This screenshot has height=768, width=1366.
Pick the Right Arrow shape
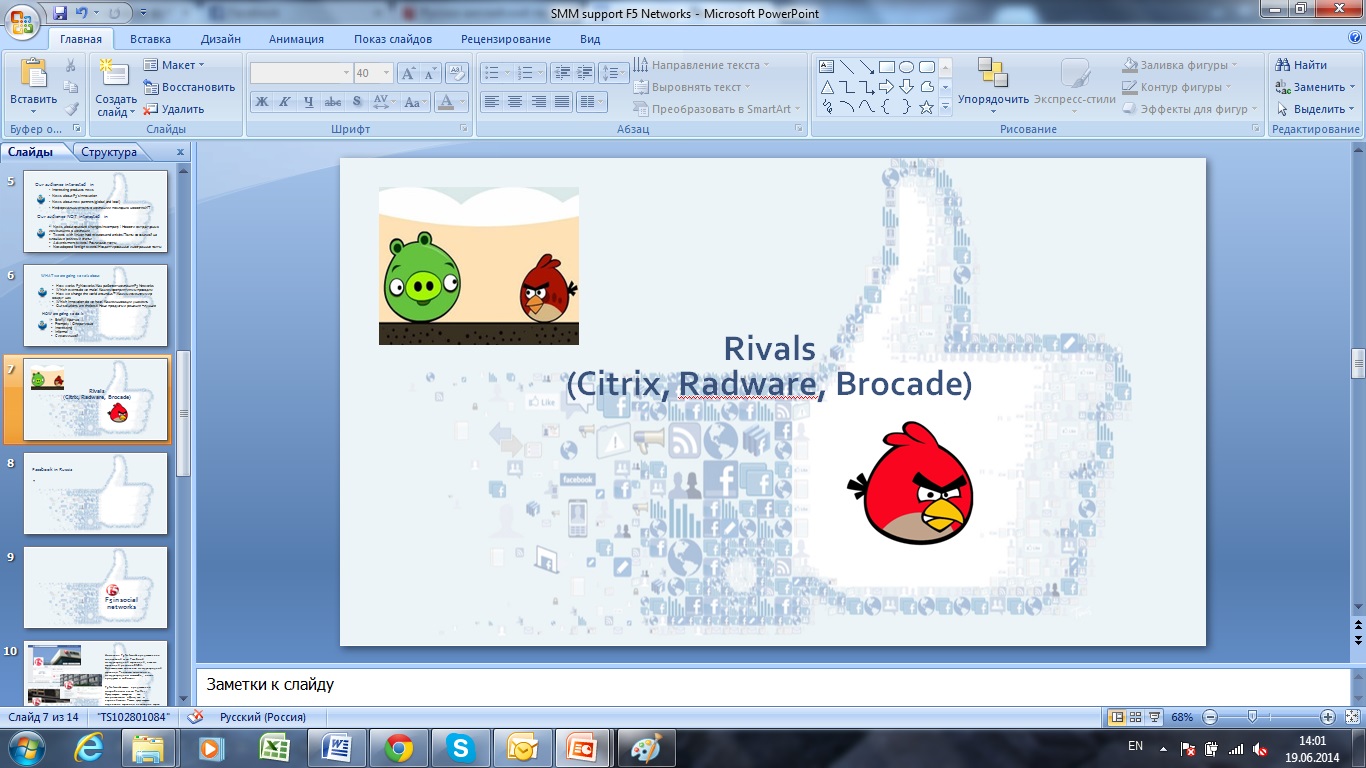(x=886, y=87)
